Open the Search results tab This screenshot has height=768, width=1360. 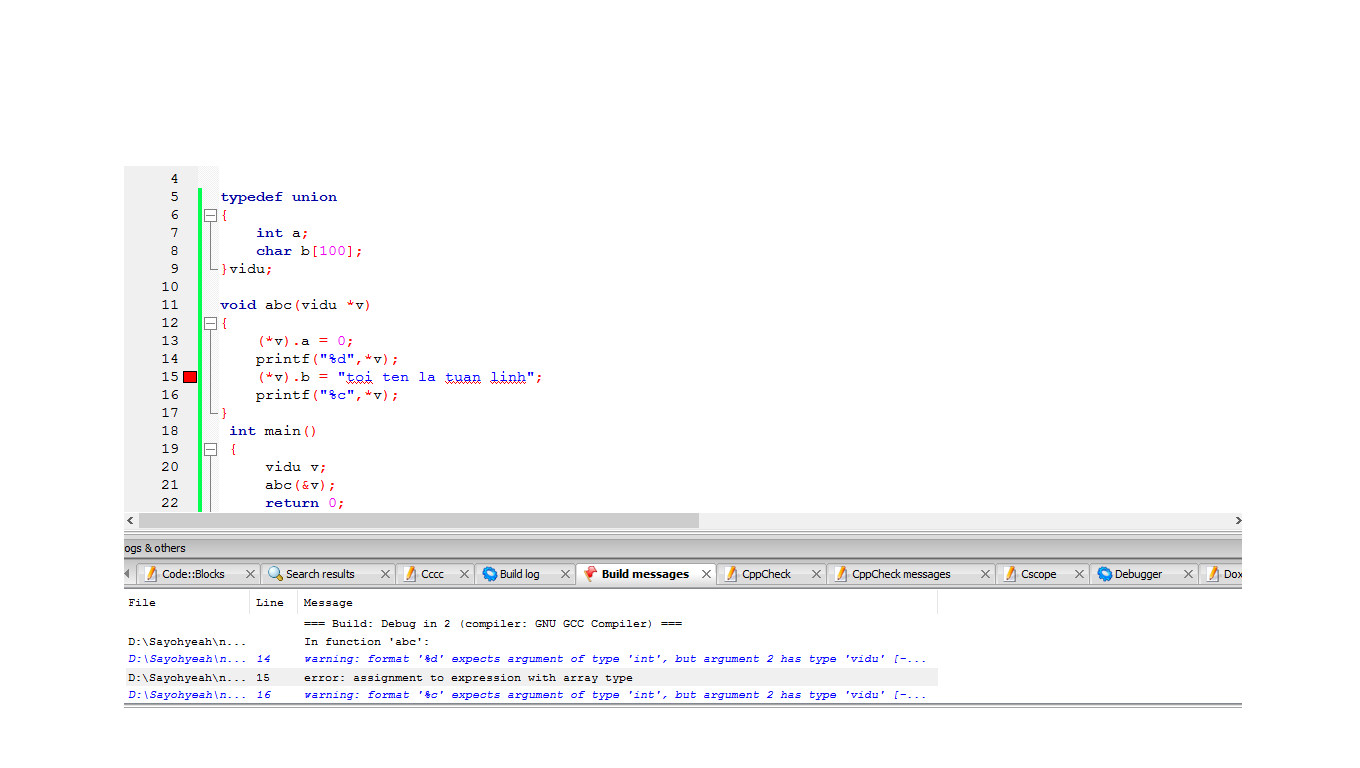(x=319, y=574)
